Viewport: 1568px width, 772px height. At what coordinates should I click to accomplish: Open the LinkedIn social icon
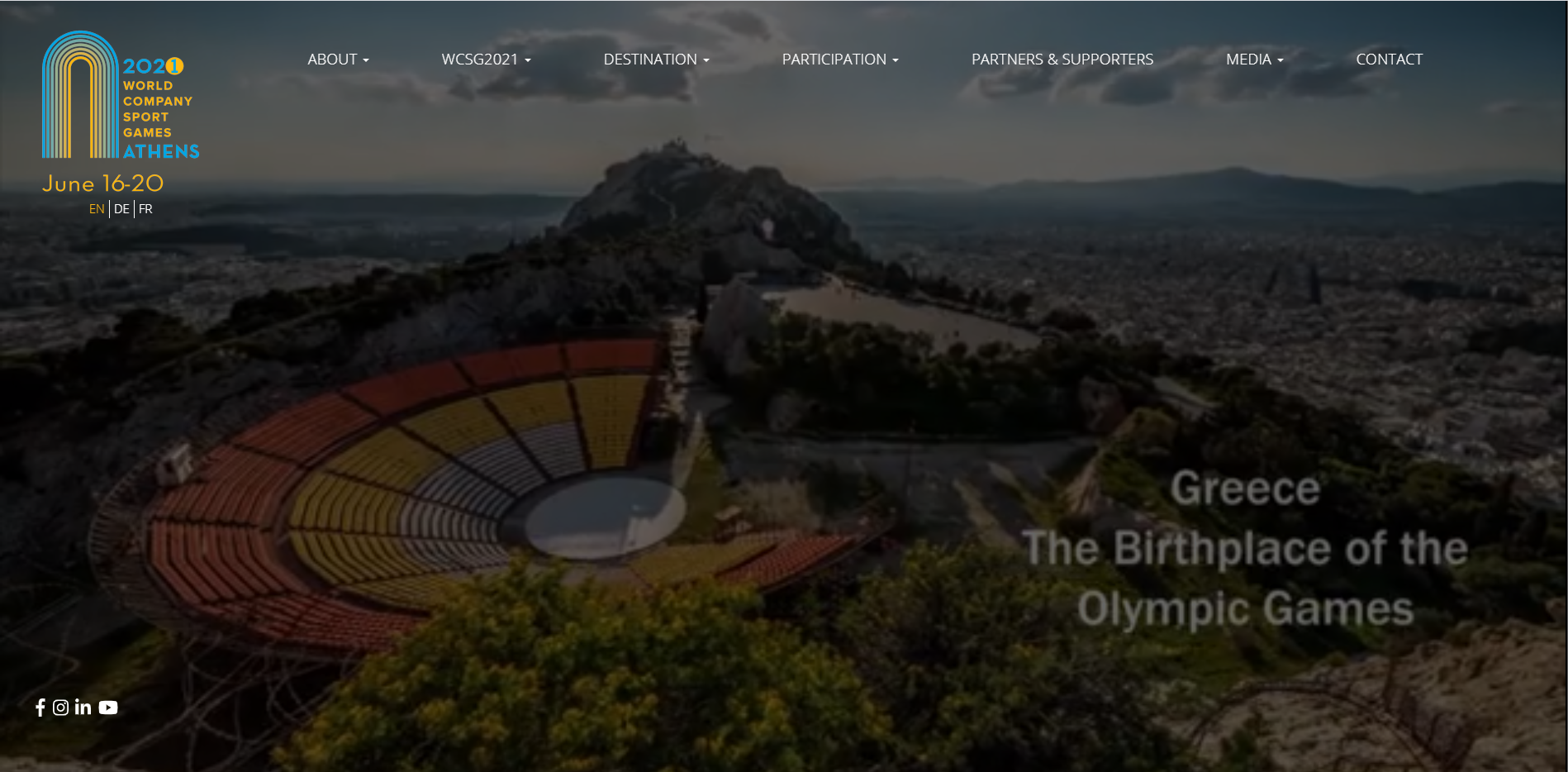[83, 707]
